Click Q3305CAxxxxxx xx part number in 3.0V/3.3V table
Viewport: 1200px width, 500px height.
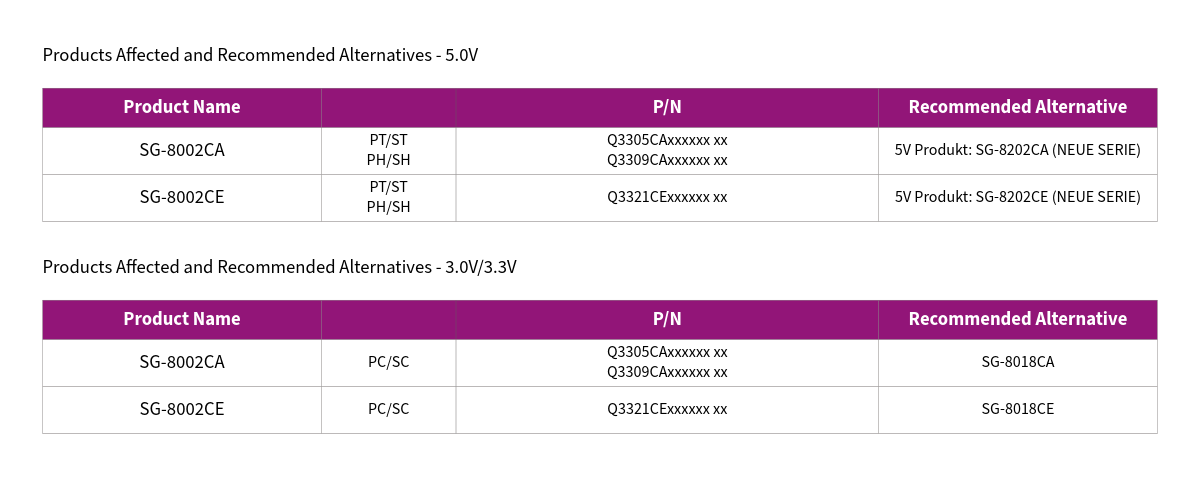click(667, 352)
